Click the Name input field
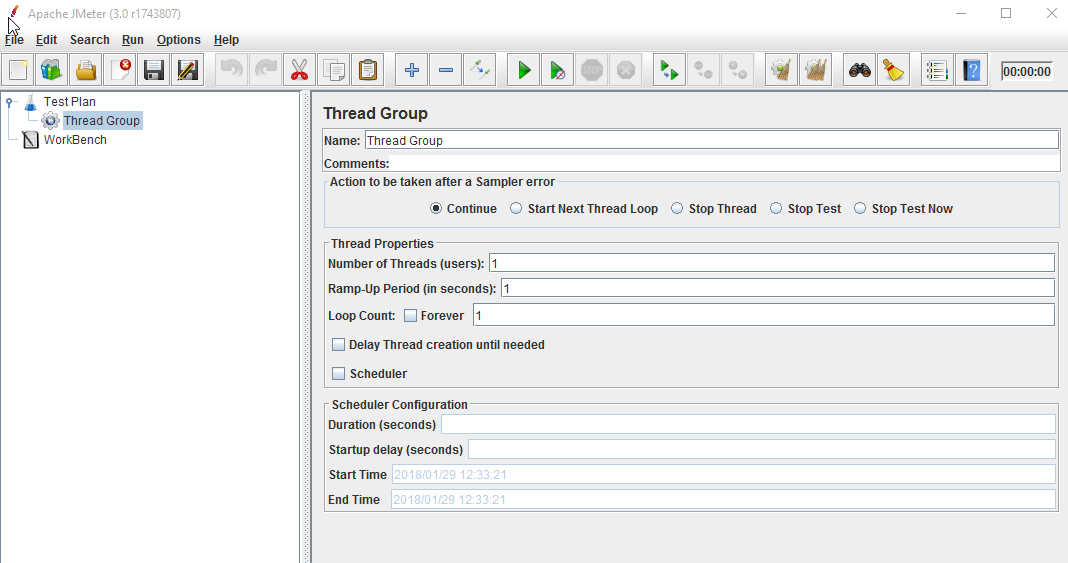 click(x=712, y=140)
